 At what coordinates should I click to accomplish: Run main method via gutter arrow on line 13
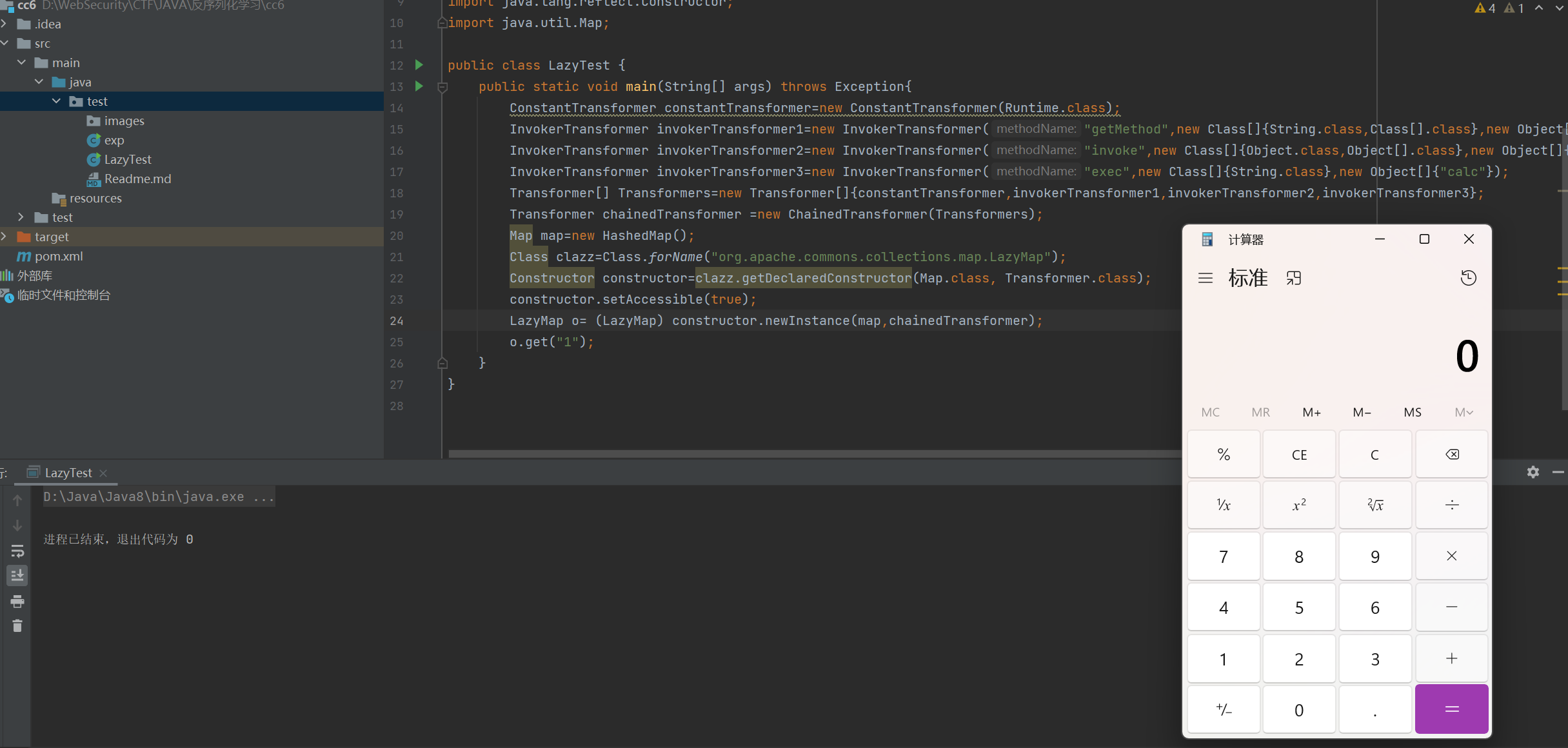click(x=419, y=86)
